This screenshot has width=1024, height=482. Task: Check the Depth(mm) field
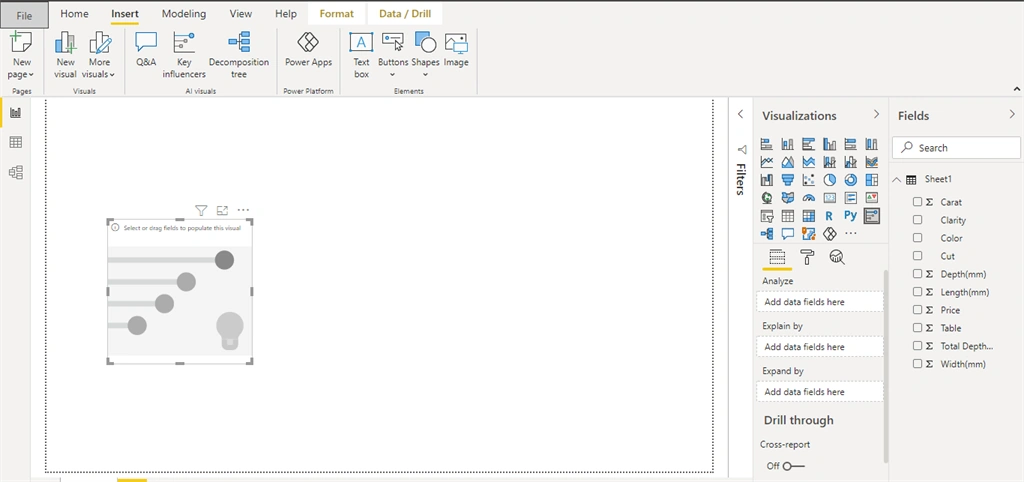tap(918, 274)
